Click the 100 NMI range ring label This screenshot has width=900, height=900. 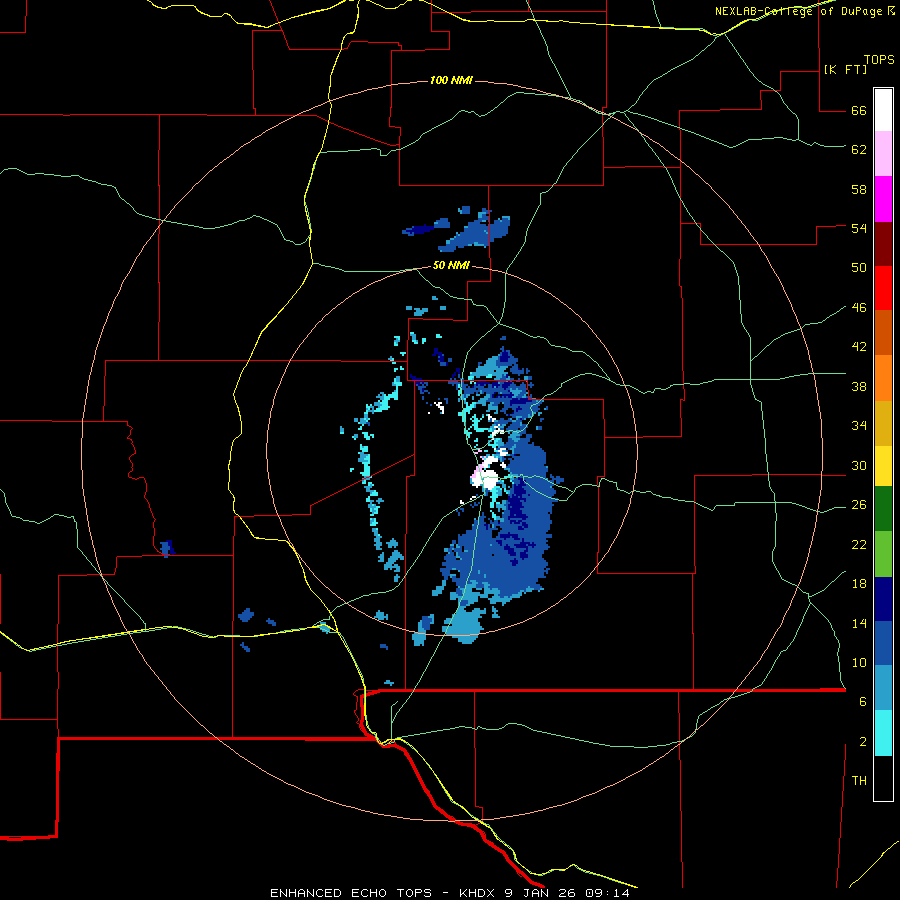pos(451,80)
